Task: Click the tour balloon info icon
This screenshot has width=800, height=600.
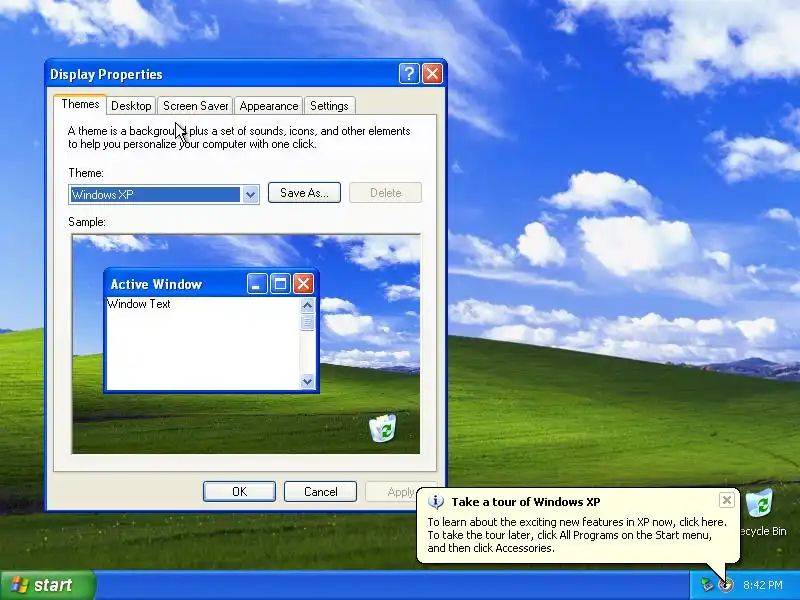Action: pyautogui.click(x=435, y=502)
